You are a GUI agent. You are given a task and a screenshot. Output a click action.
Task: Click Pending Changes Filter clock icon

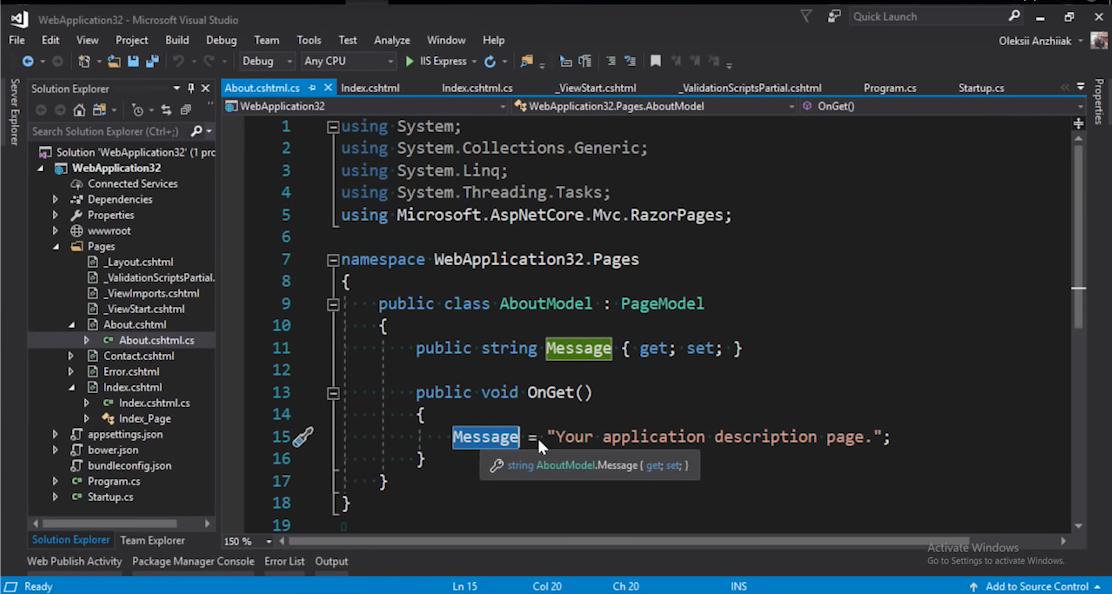pyautogui.click(x=138, y=110)
